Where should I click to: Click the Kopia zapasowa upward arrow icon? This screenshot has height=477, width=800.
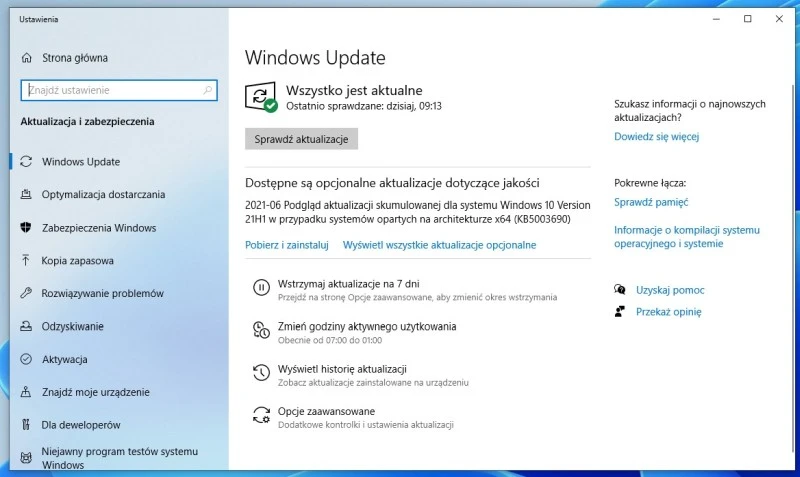tap(26, 260)
